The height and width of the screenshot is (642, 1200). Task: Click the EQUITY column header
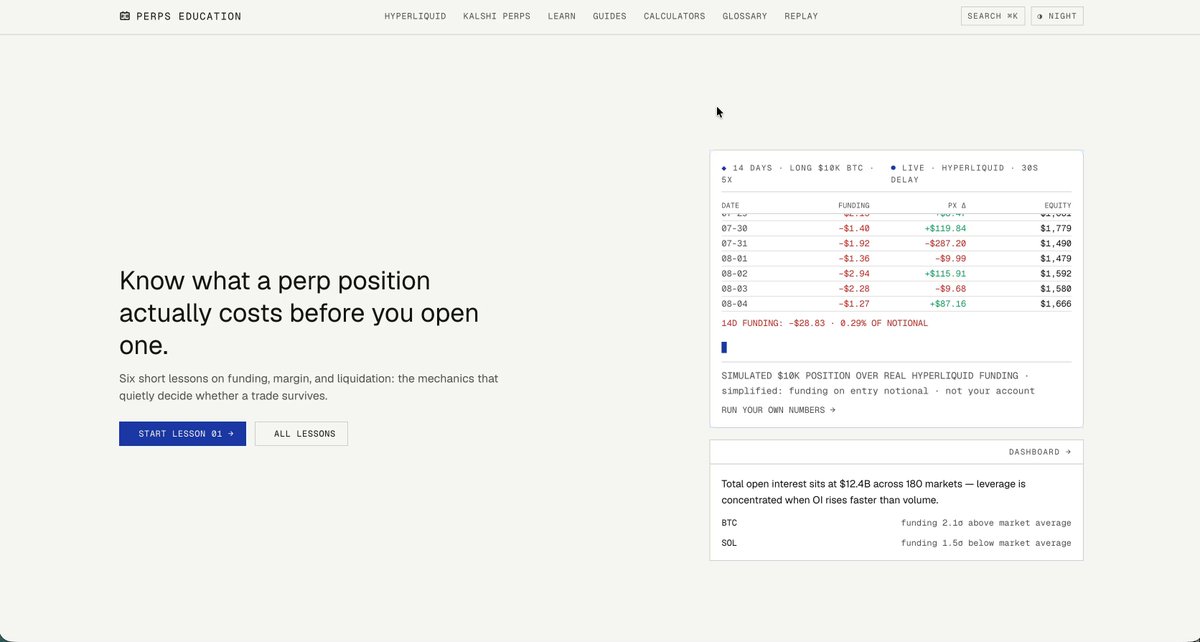(x=1058, y=206)
